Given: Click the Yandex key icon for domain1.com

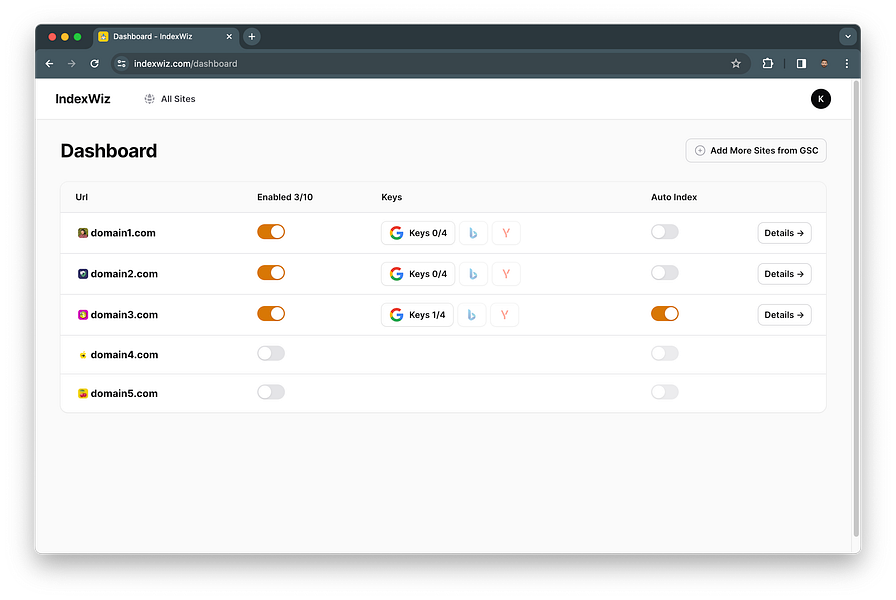Looking at the screenshot, I should point(506,233).
